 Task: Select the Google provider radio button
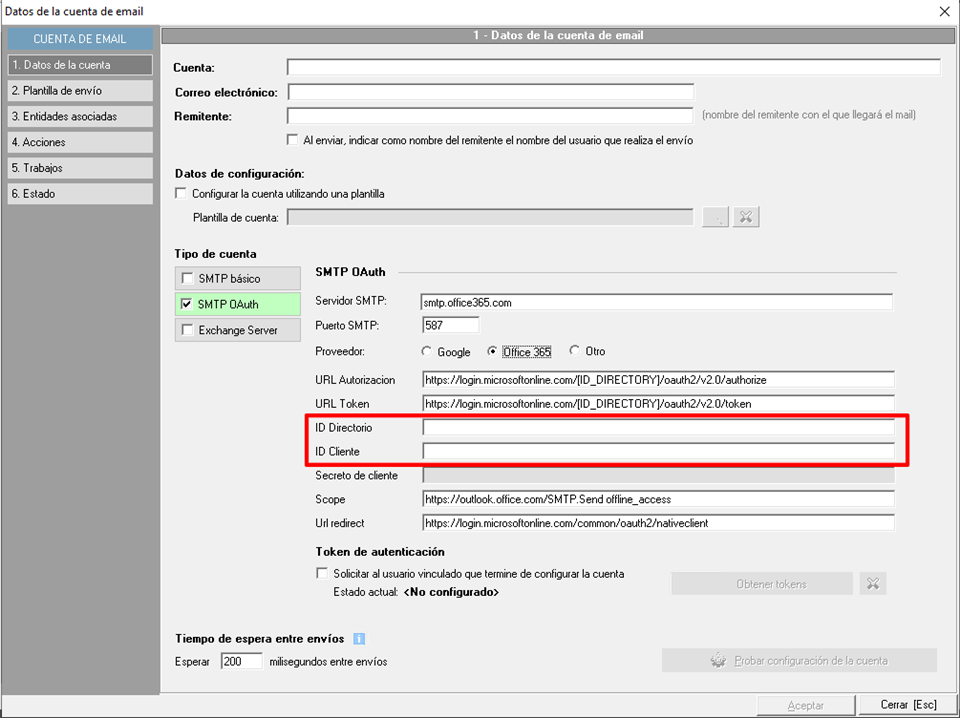click(x=428, y=352)
